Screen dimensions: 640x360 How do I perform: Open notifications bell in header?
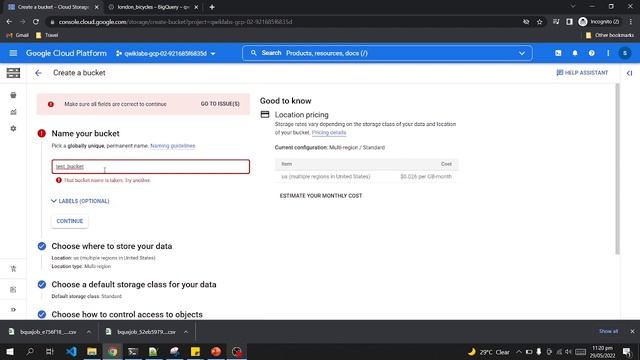coord(575,53)
